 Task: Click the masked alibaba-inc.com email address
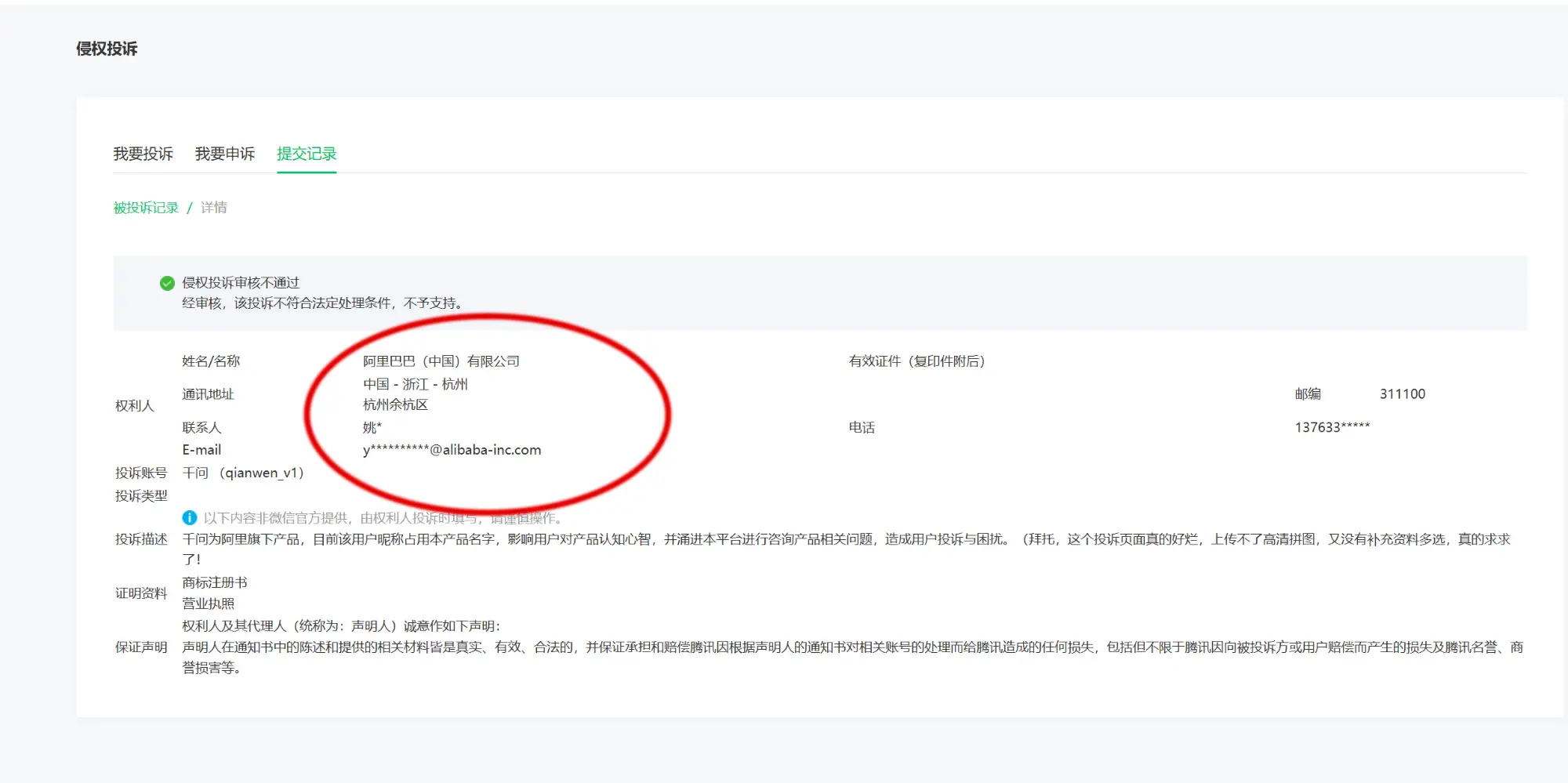(x=452, y=450)
